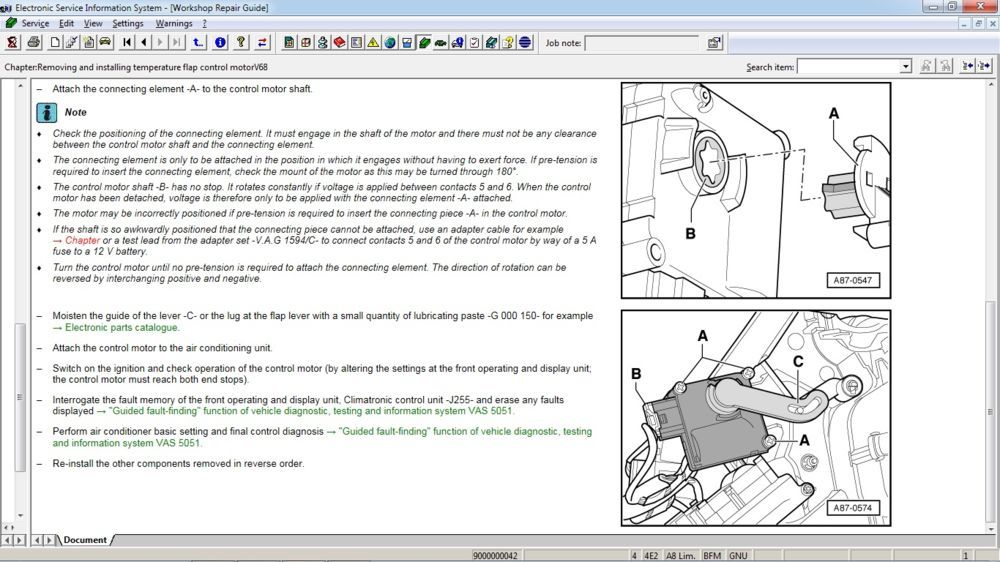This screenshot has width=1000, height=562.
Task: Click the blue car with info icon
Action: [457, 43]
